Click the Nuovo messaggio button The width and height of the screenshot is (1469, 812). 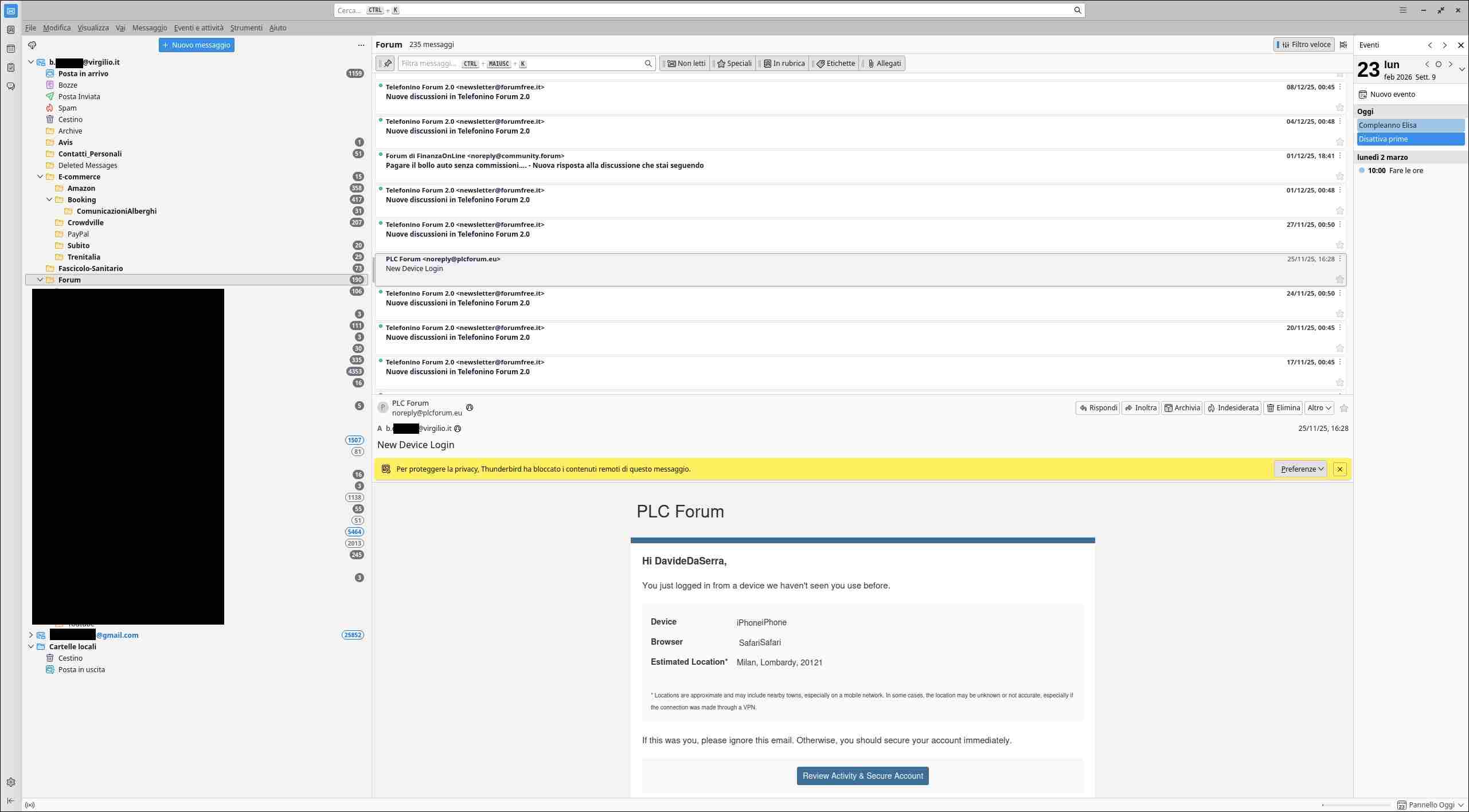coord(196,45)
